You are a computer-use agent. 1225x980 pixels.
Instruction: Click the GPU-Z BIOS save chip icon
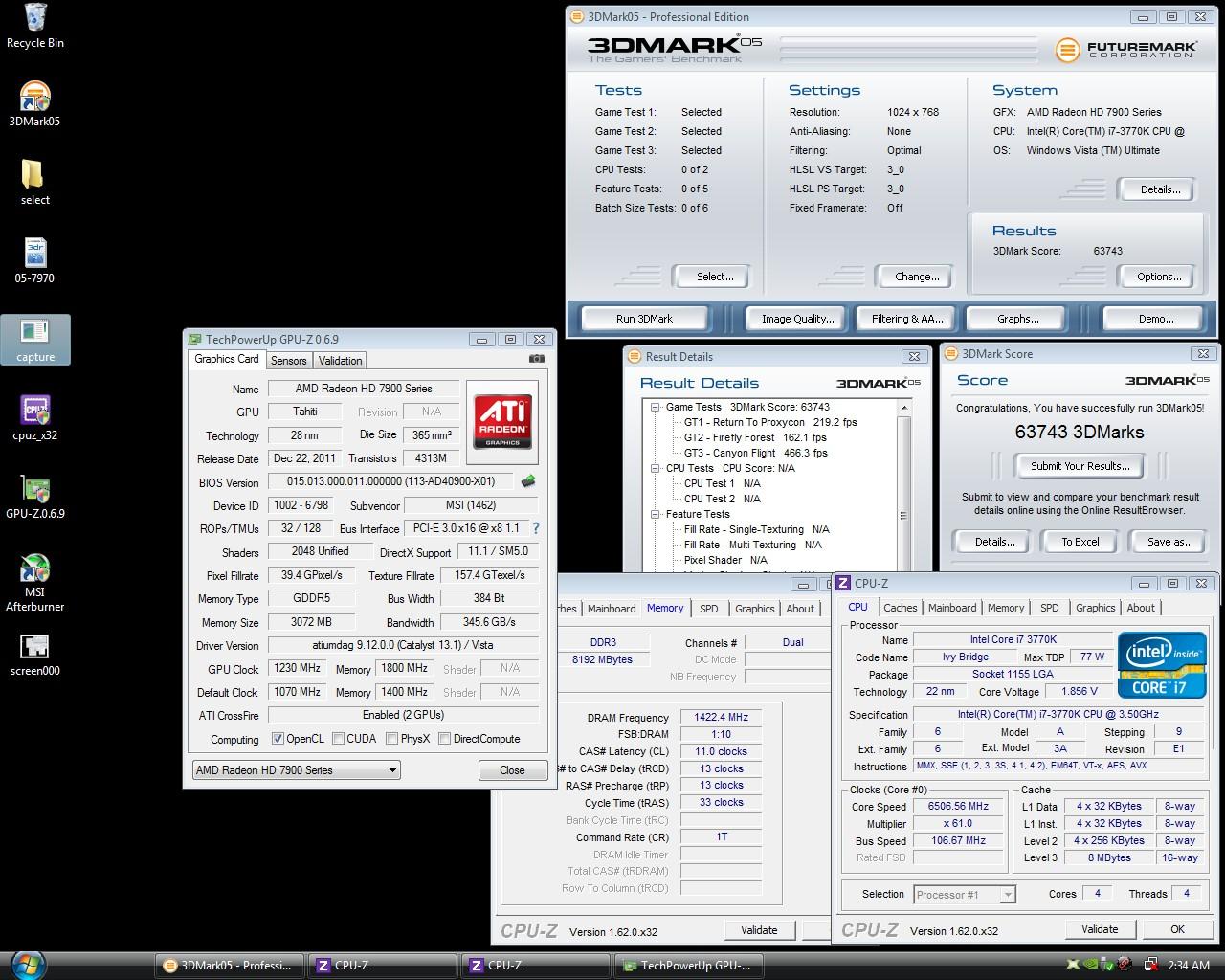tap(527, 482)
